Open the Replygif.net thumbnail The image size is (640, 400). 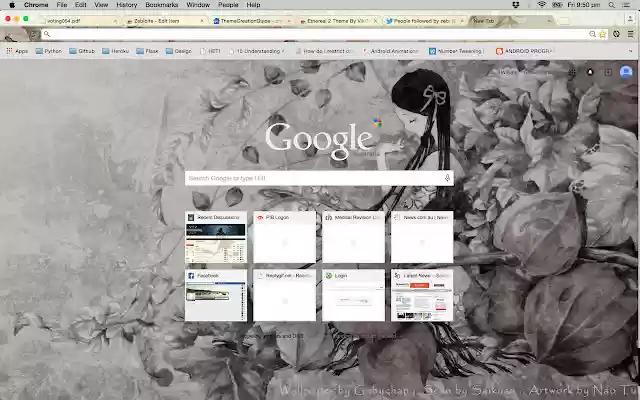[284, 295]
